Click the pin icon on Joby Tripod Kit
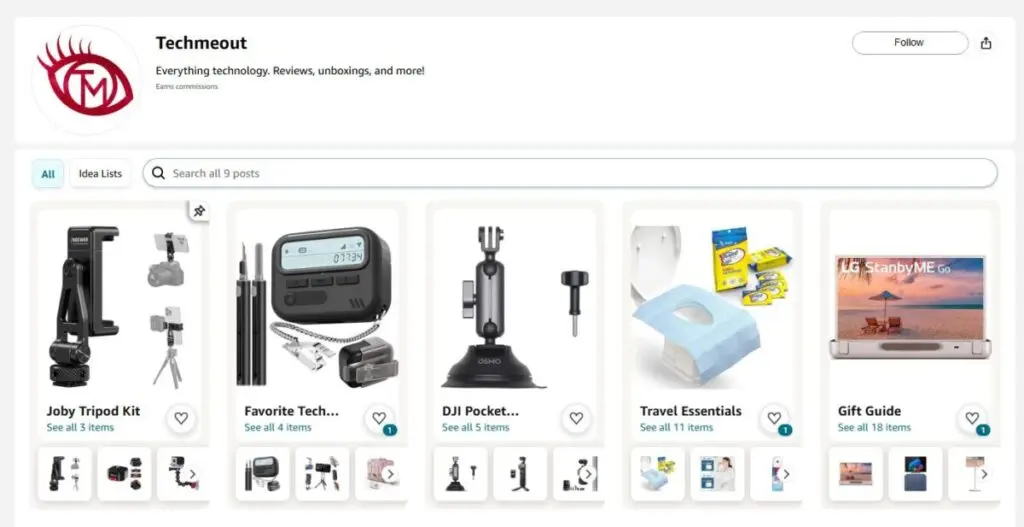 coord(199,211)
